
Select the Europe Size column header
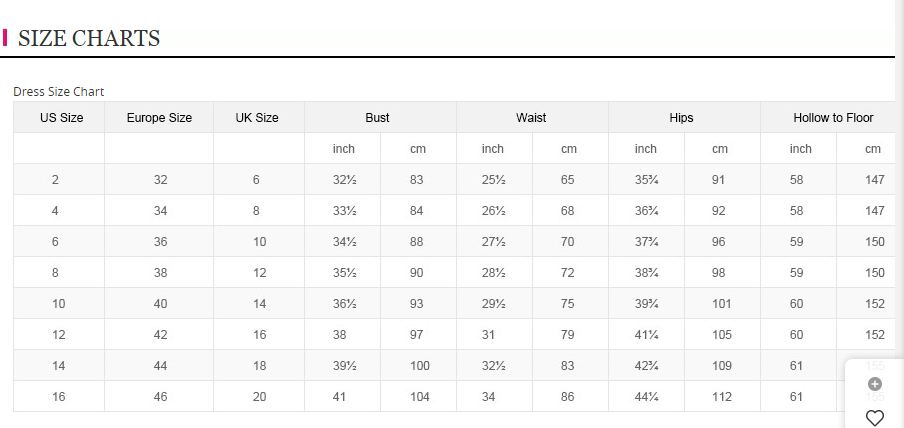coord(159,118)
